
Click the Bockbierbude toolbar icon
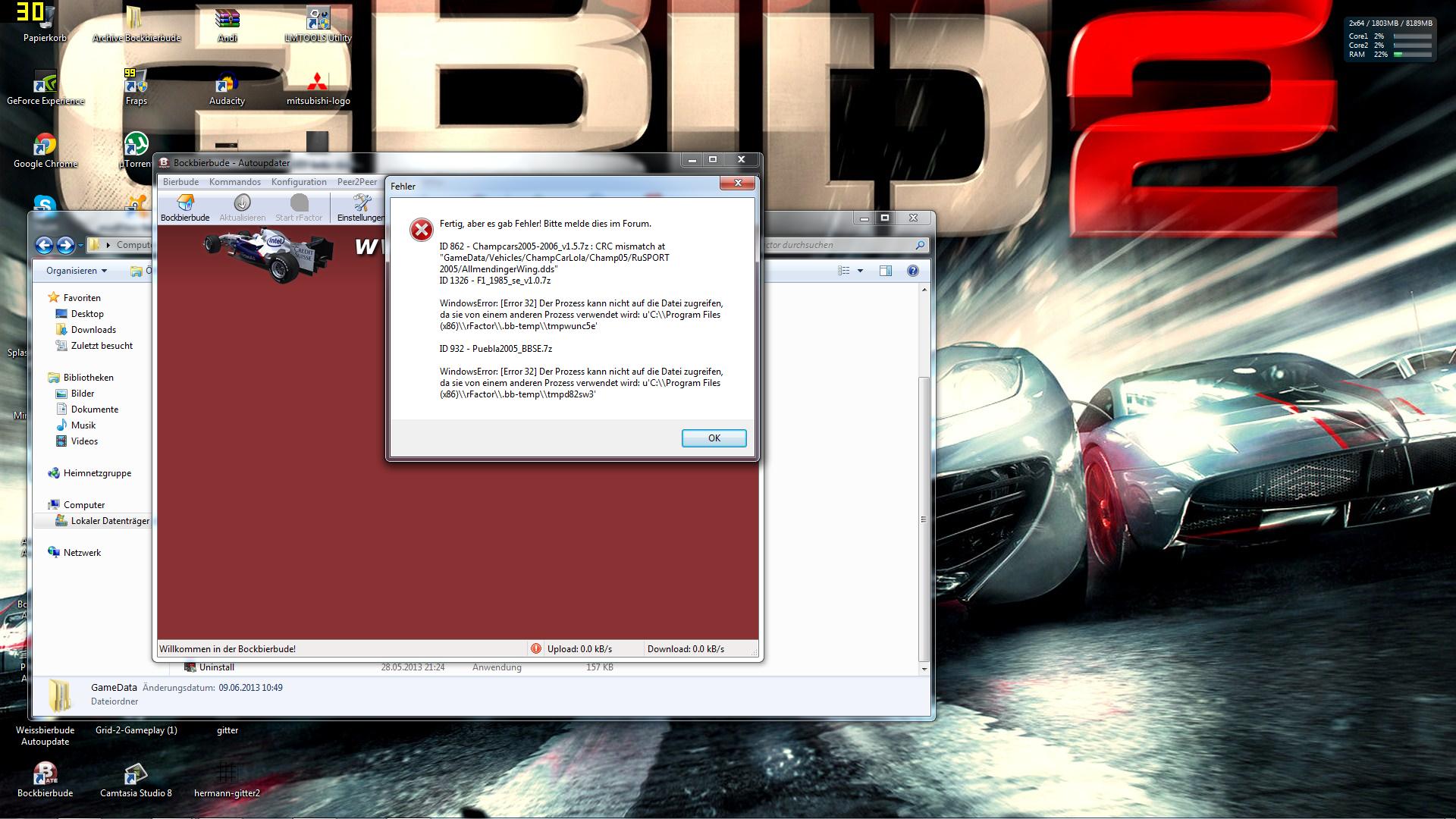185,203
